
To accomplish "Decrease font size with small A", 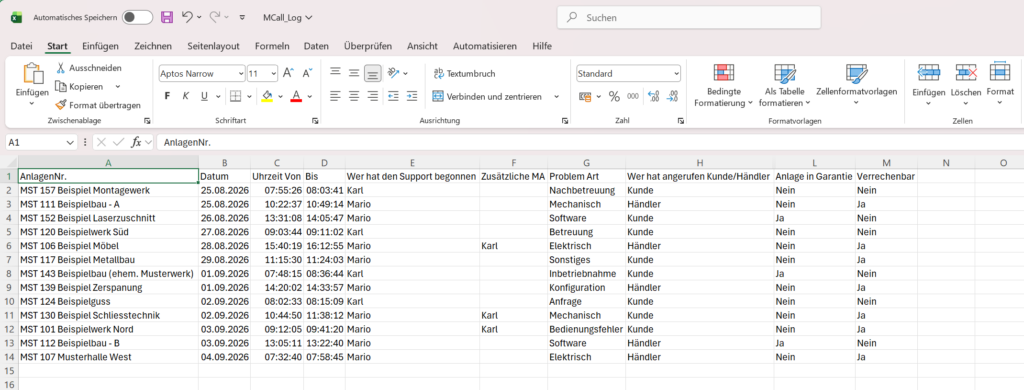I will pos(307,74).
